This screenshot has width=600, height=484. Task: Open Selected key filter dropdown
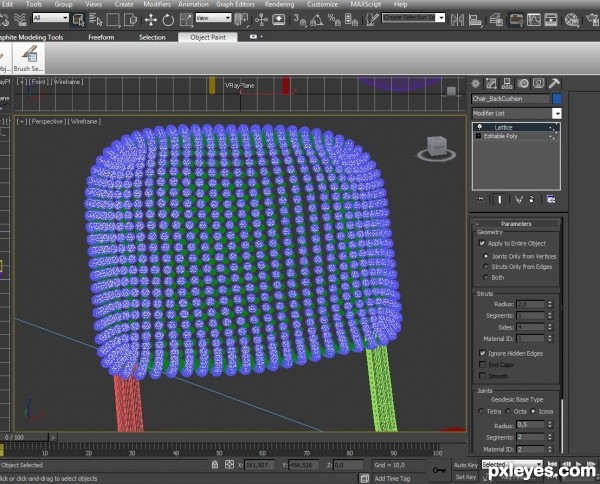[539, 464]
